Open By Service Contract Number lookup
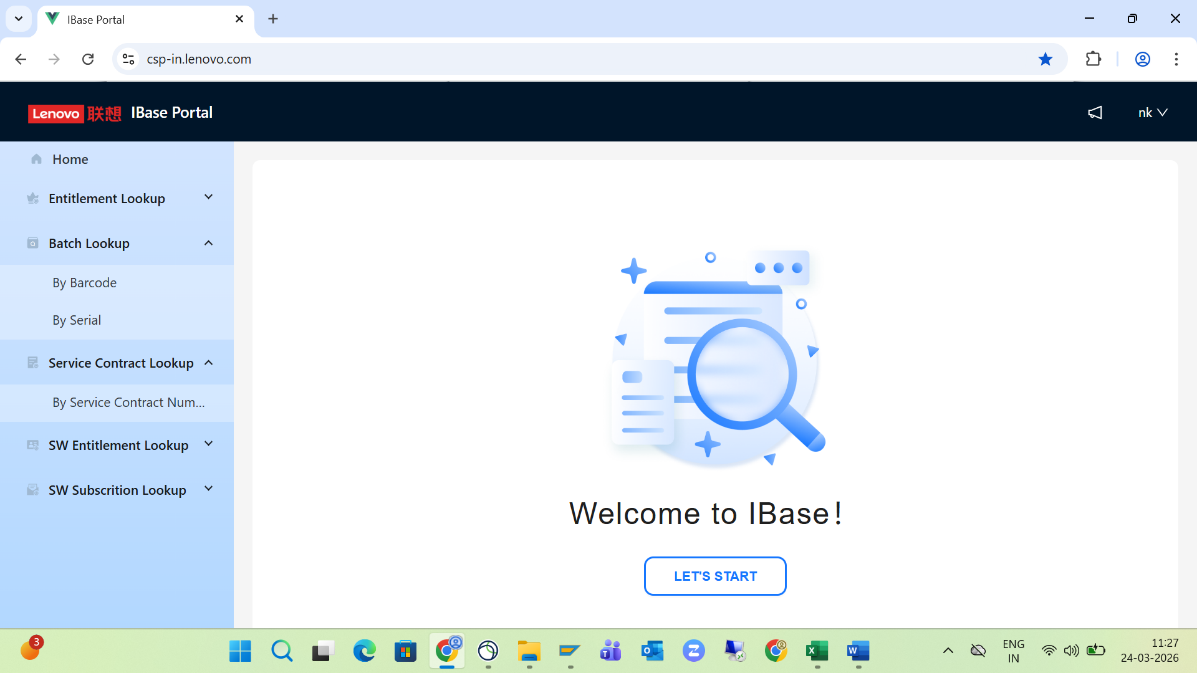The height and width of the screenshot is (673, 1197). pos(128,403)
